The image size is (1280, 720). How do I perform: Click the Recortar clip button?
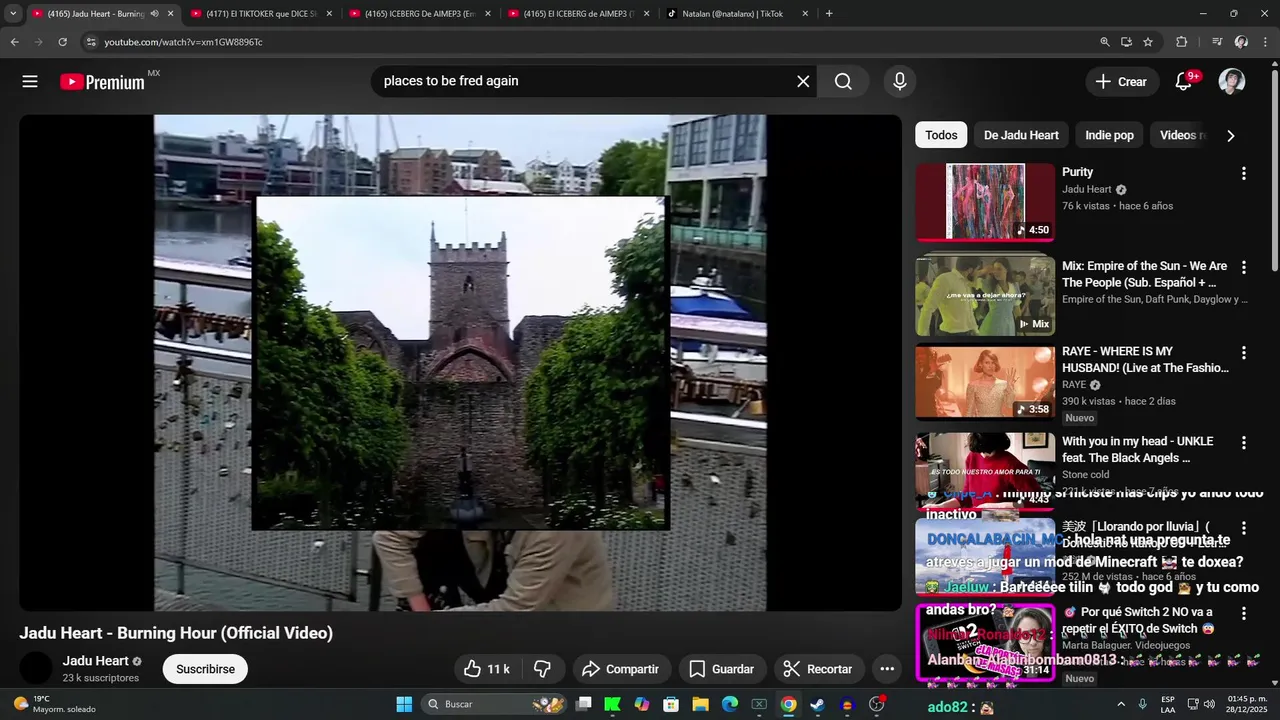click(818, 669)
